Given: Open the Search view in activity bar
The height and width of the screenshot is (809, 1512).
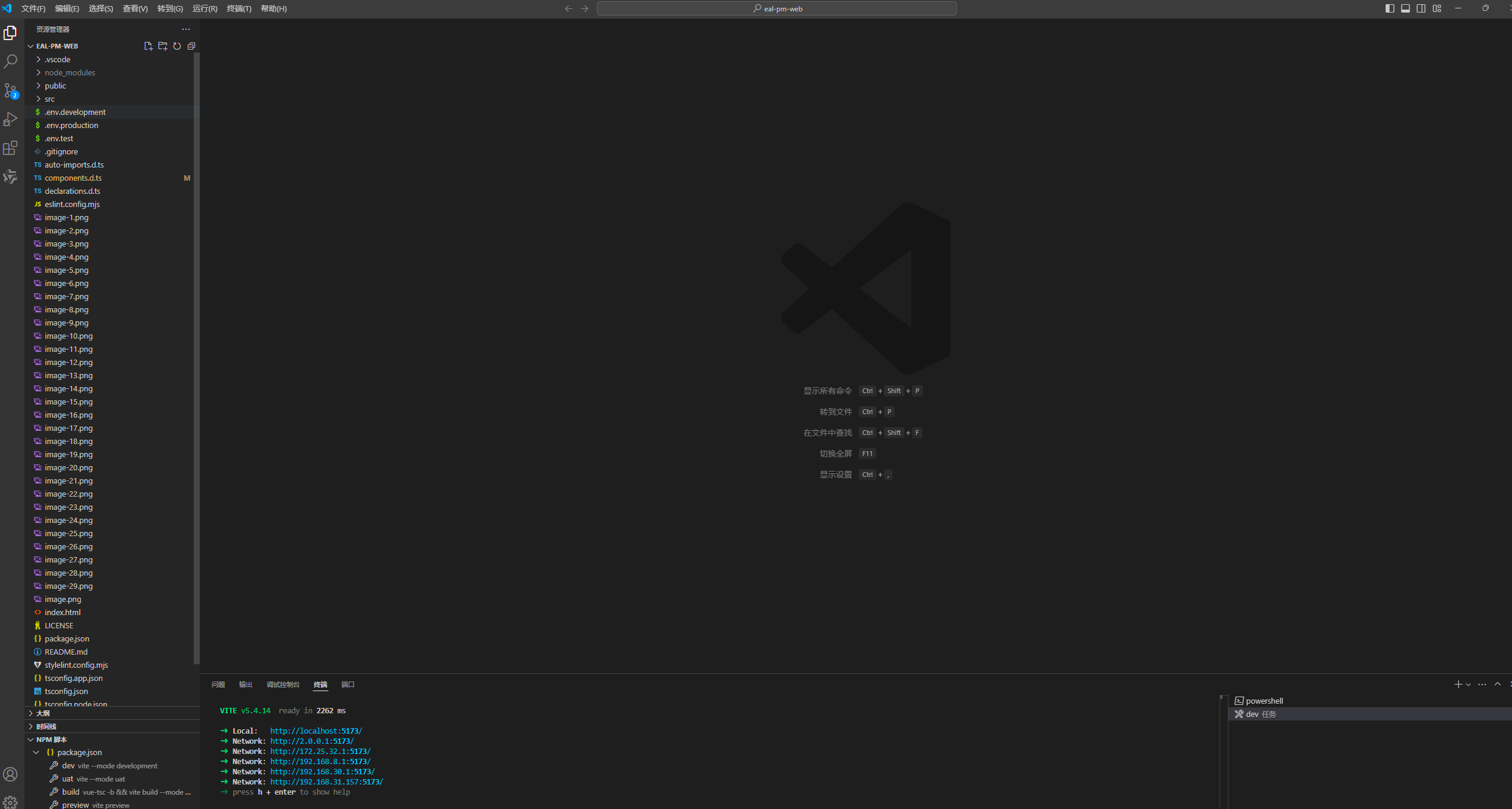Looking at the screenshot, I should click(x=10, y=62).
